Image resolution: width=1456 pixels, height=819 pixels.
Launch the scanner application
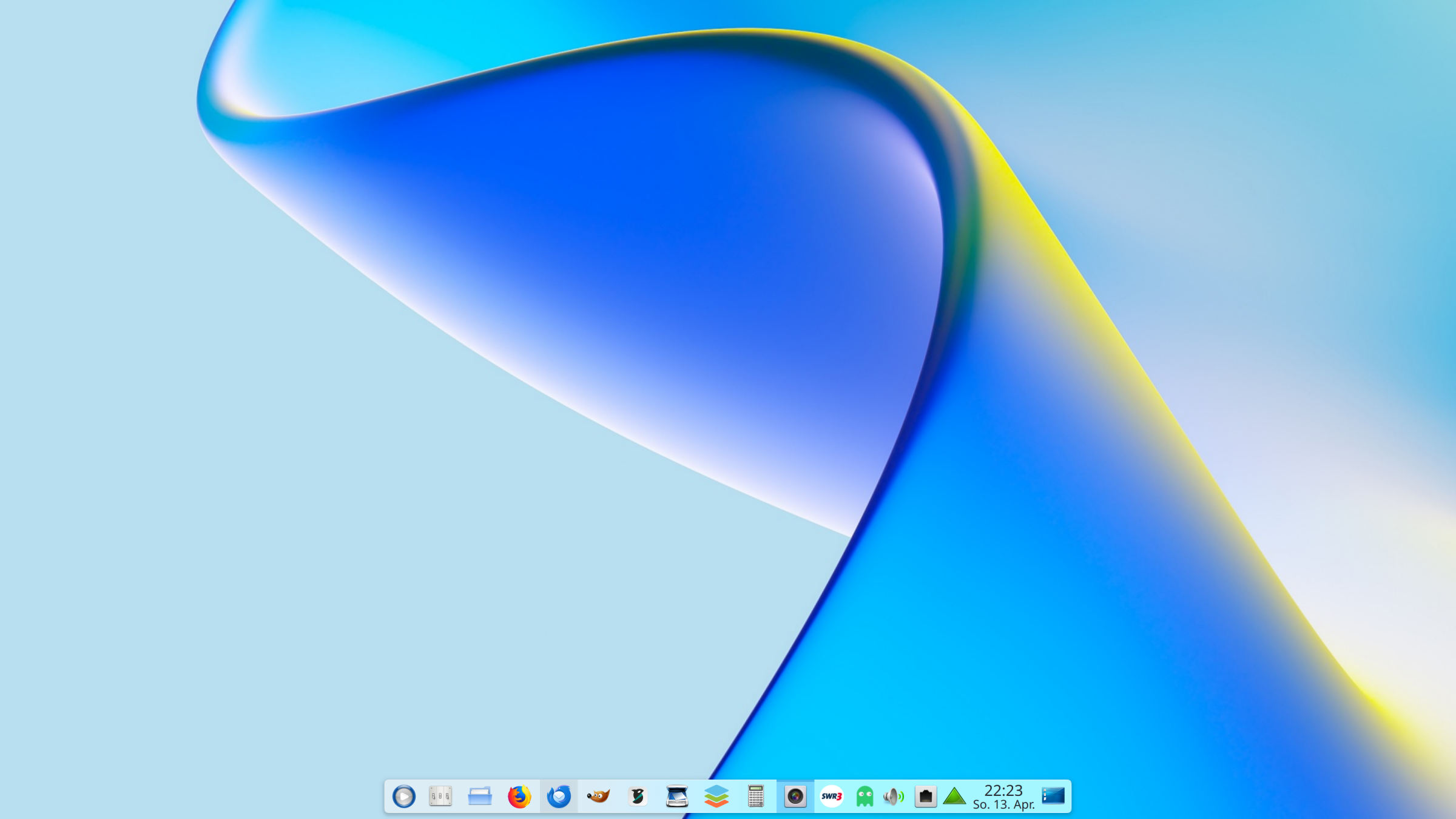point(677,797)
